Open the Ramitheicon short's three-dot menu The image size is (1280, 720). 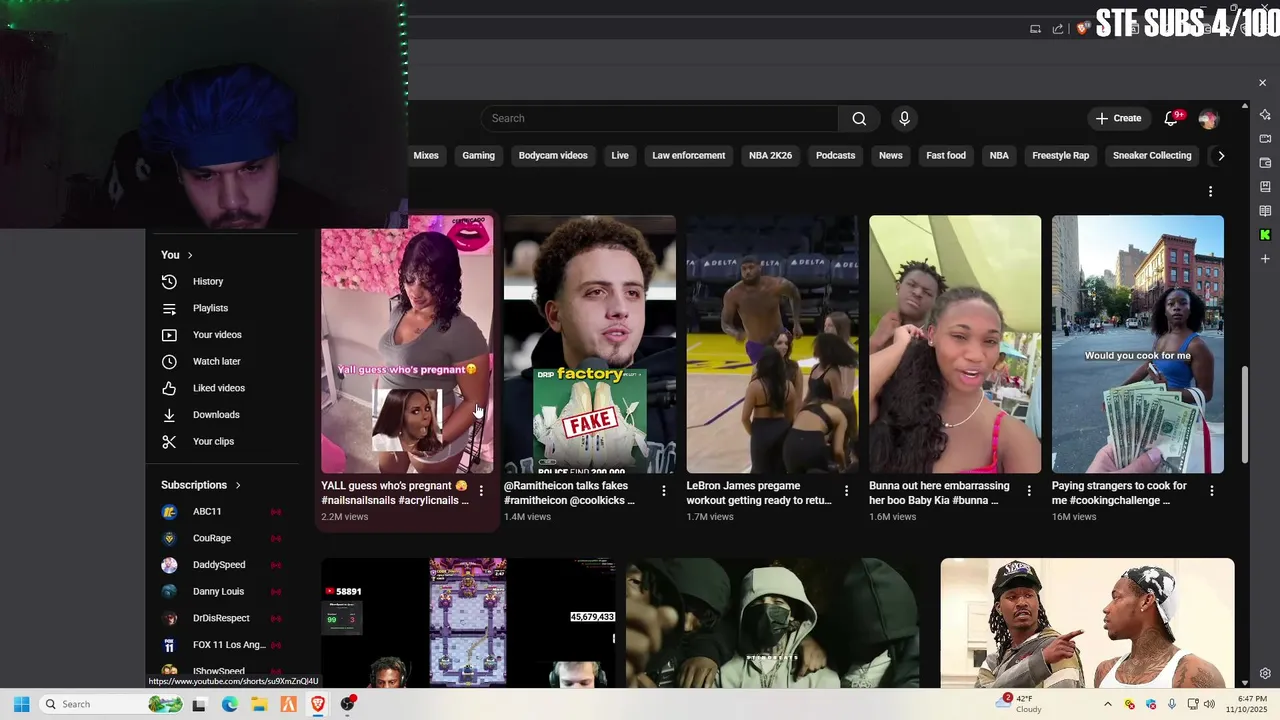coord(664,491)
